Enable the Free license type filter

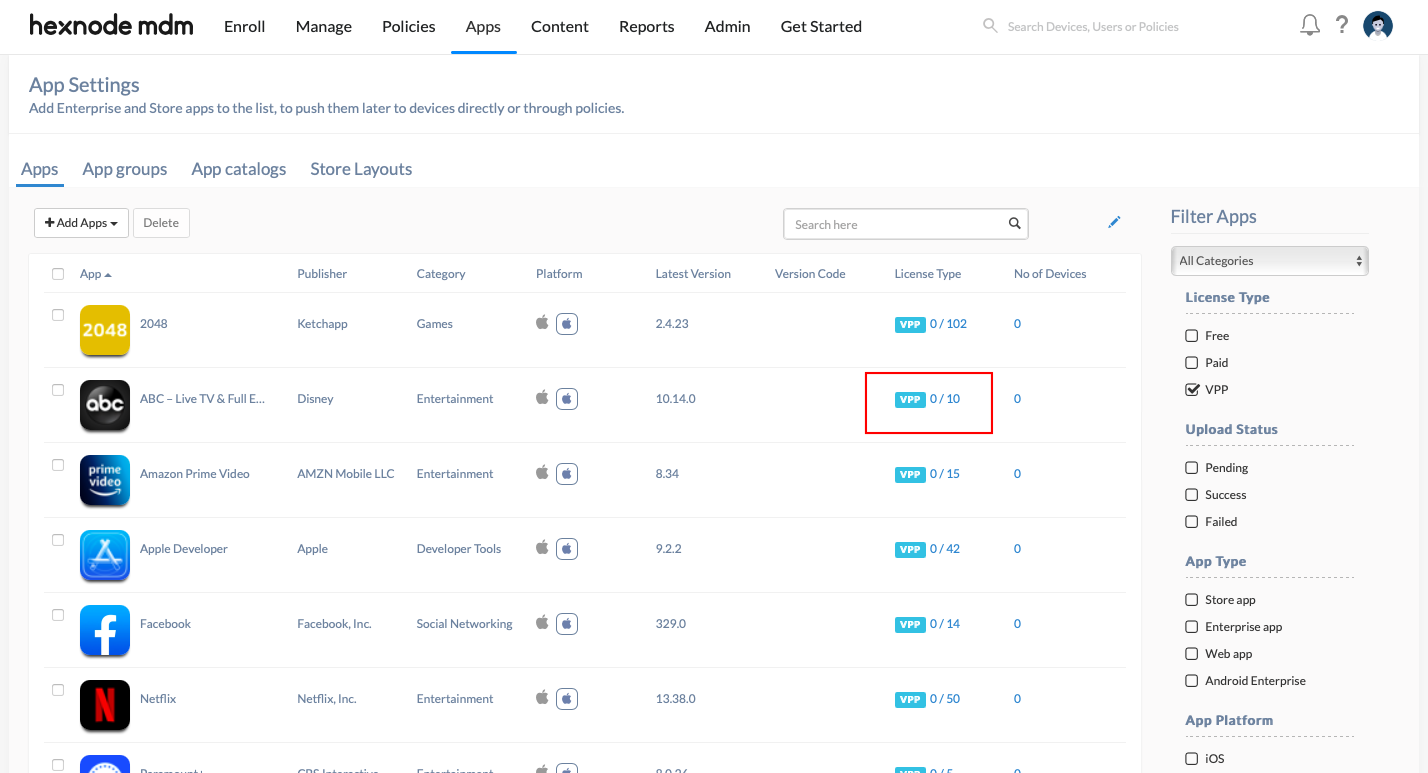[x=1192, y=336]
